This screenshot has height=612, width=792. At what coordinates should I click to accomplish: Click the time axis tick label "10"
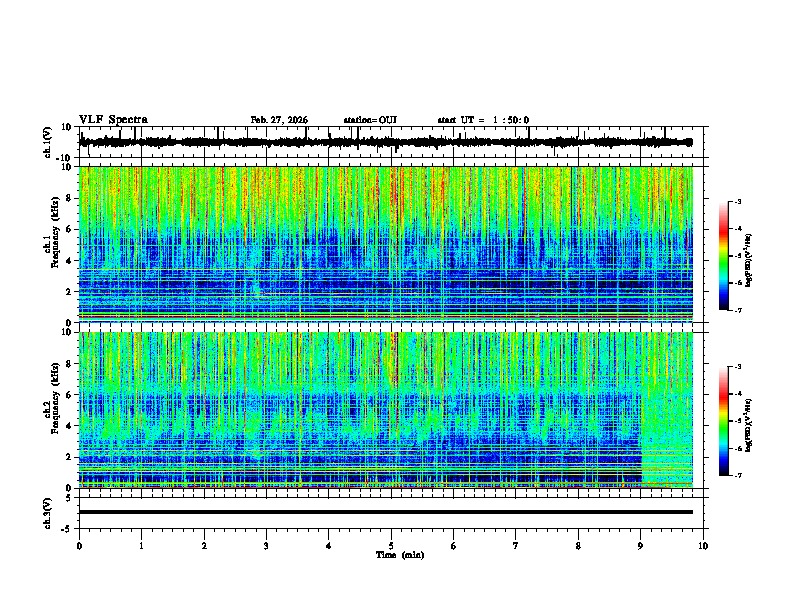point(703,546)
